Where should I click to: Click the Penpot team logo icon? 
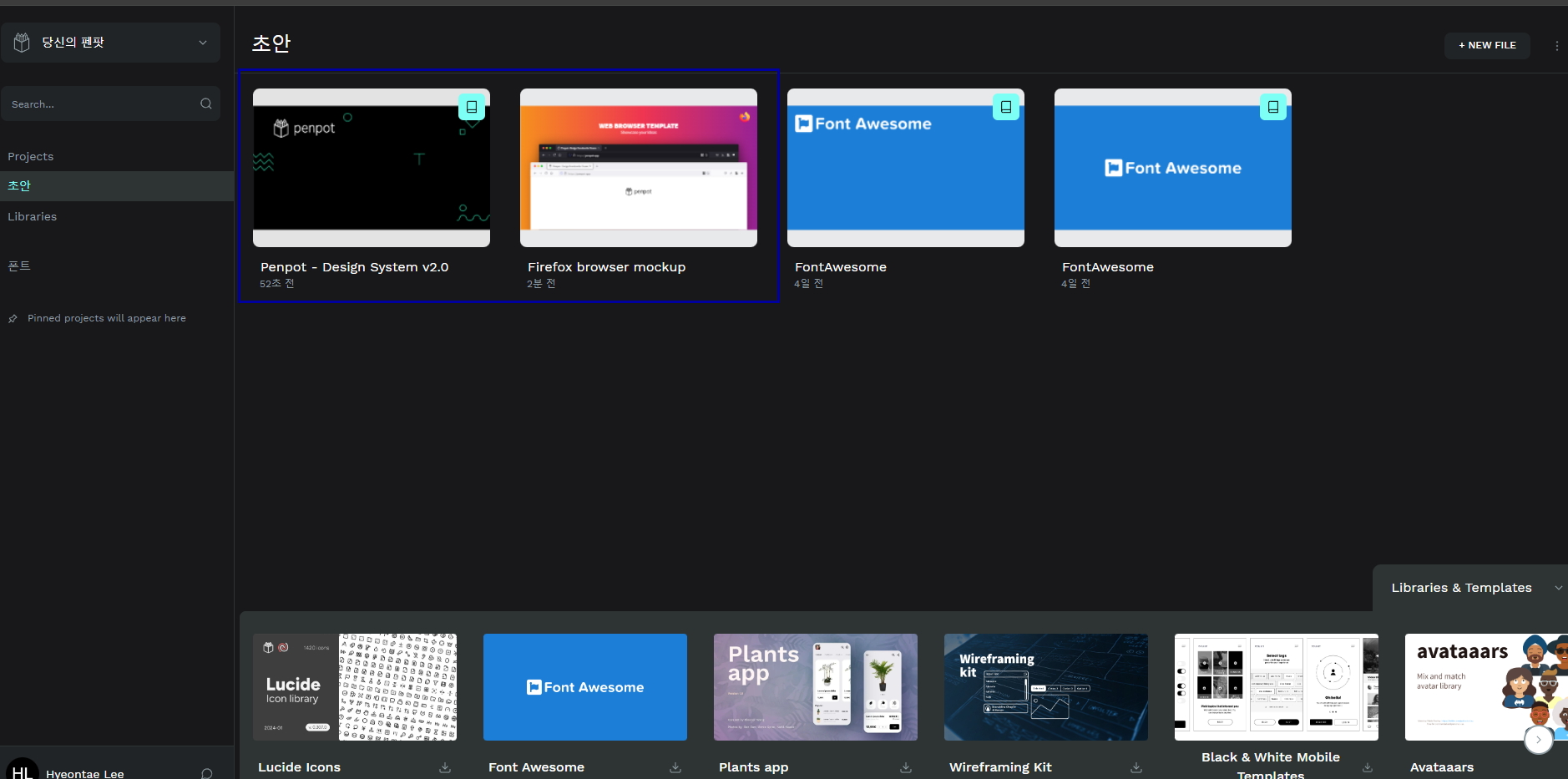(x=22, y=43)
